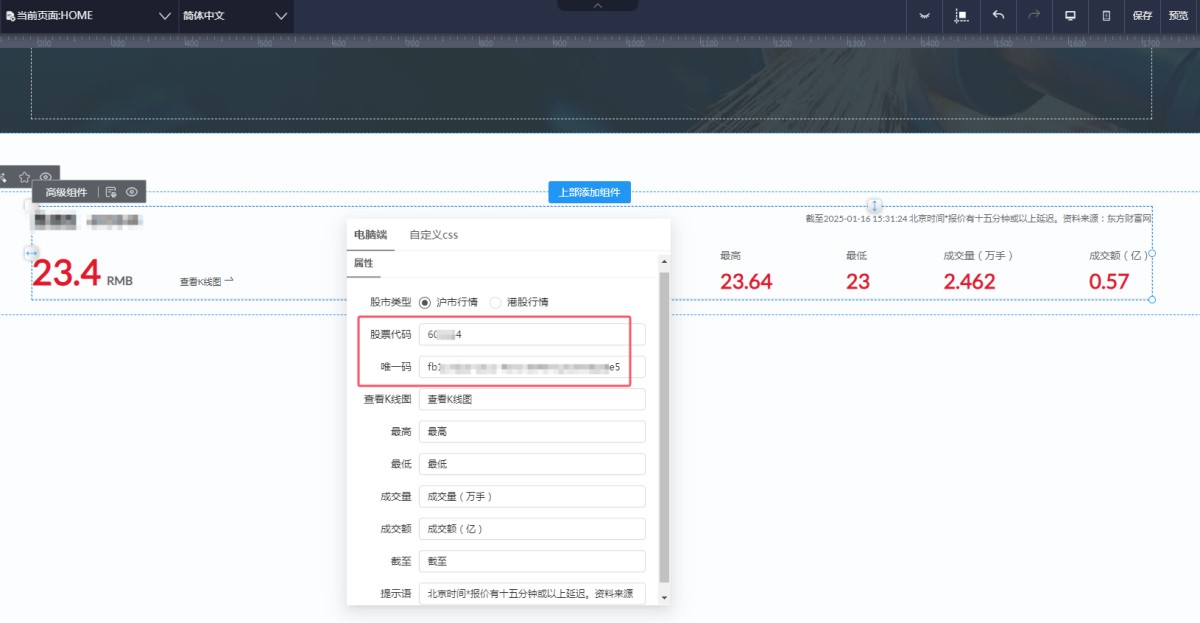Click the 保存 save button

point(1142,16)
